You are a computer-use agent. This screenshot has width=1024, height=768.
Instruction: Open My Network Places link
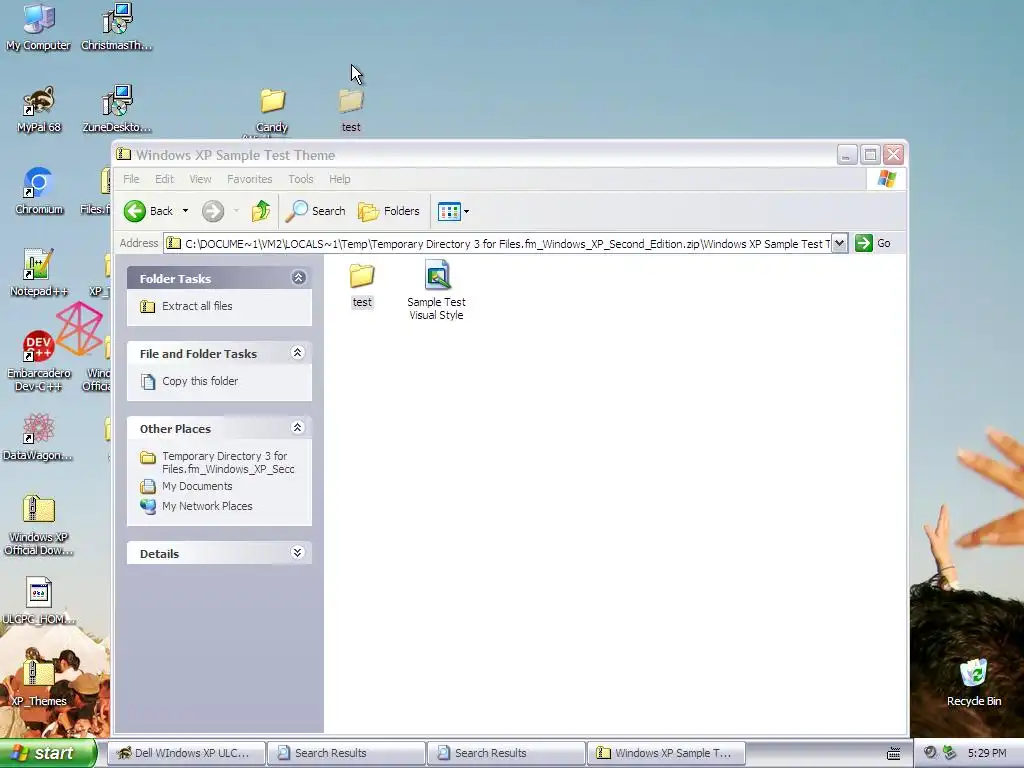pyautogui.click(x=207, y=506)
